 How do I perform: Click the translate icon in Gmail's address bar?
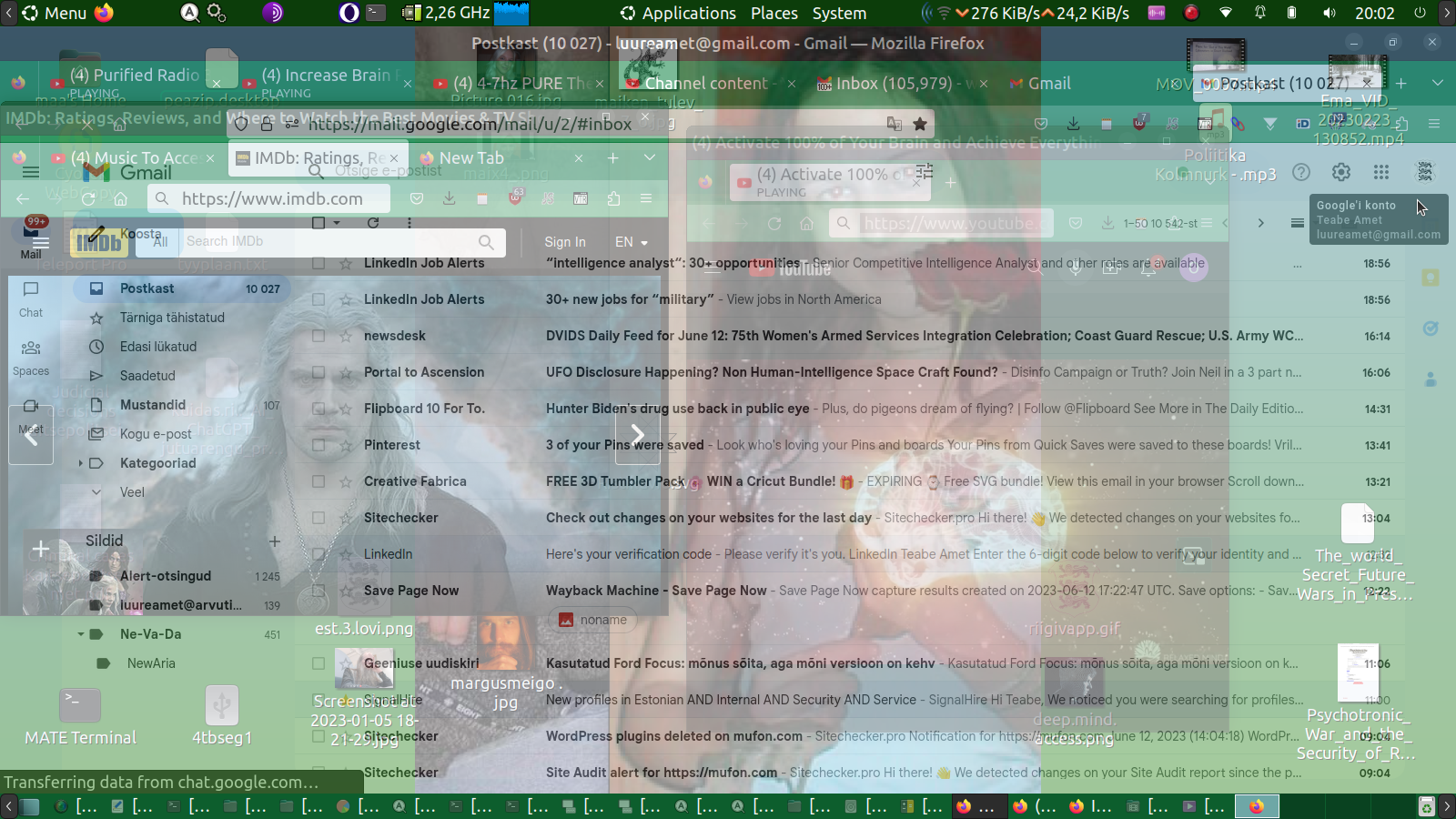tap(895, 124)
